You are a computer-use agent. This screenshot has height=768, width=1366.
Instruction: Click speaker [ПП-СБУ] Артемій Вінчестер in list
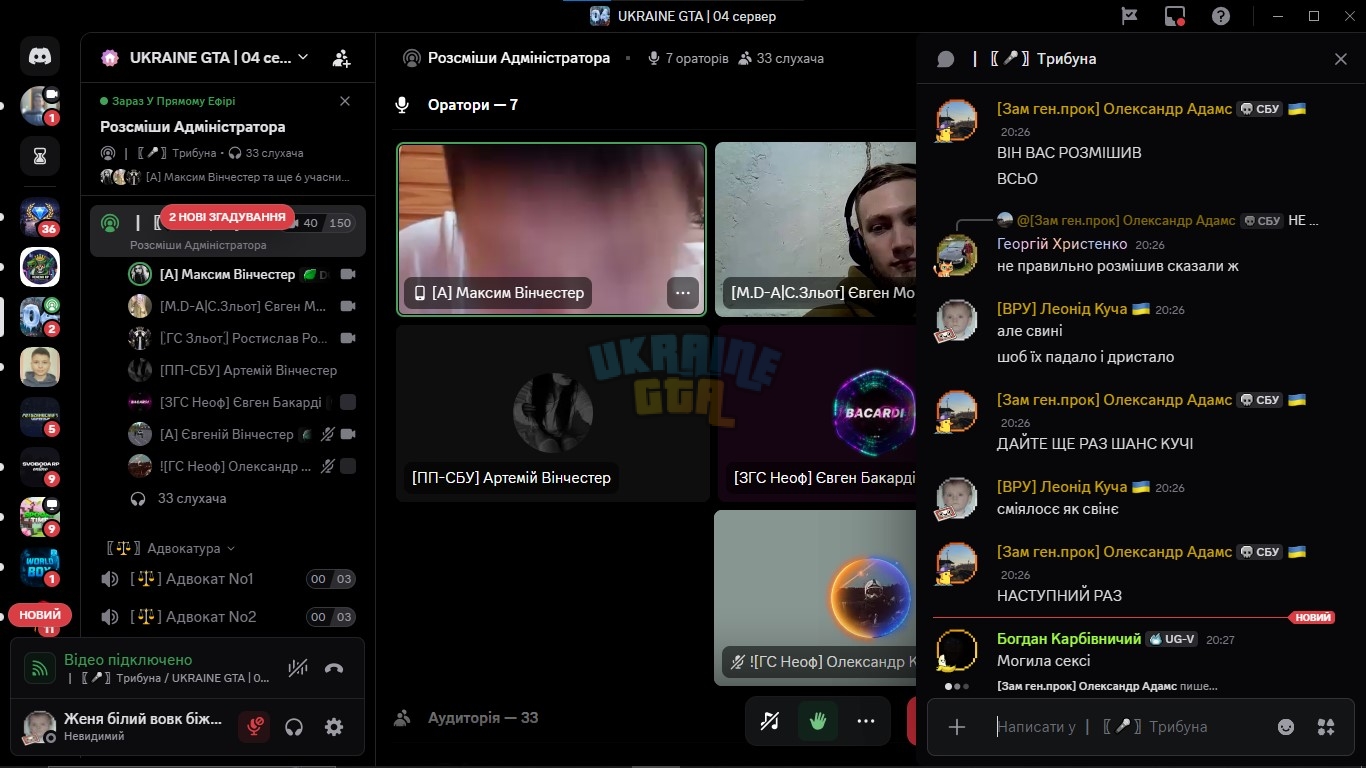(243, 370)
